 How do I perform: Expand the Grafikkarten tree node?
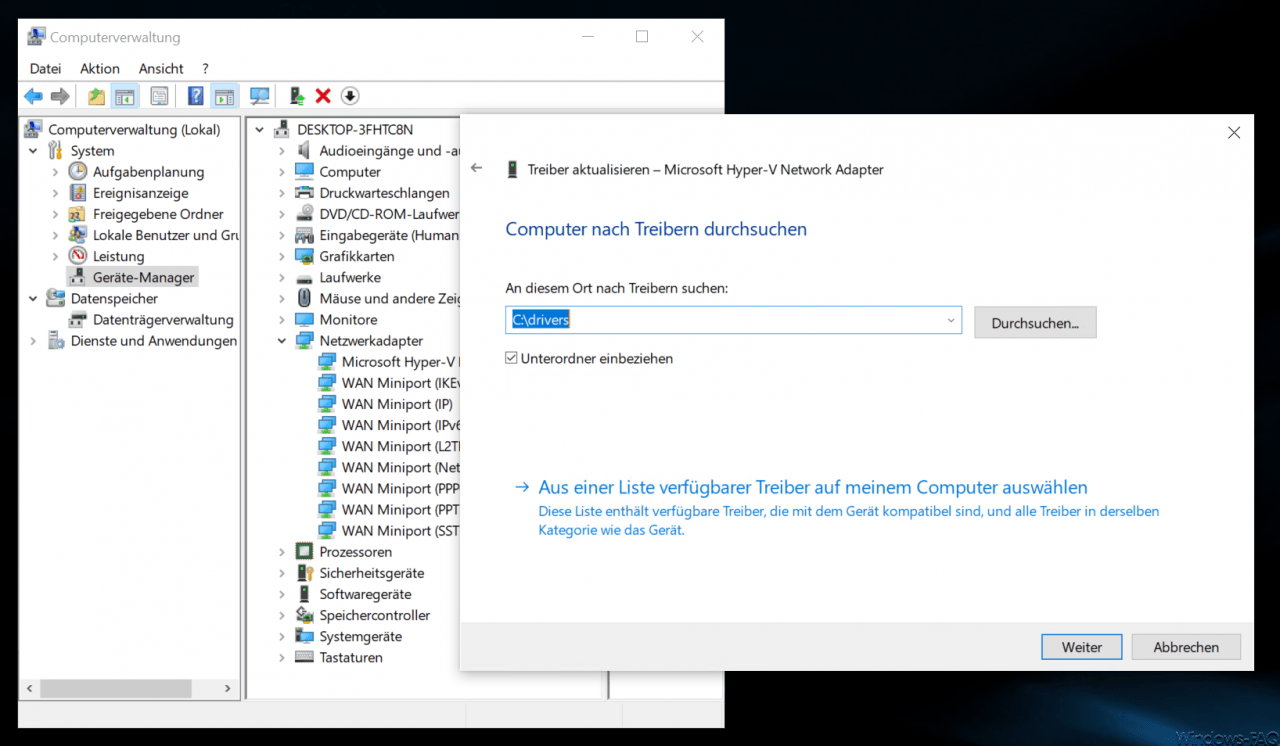[x=283, y=256]
